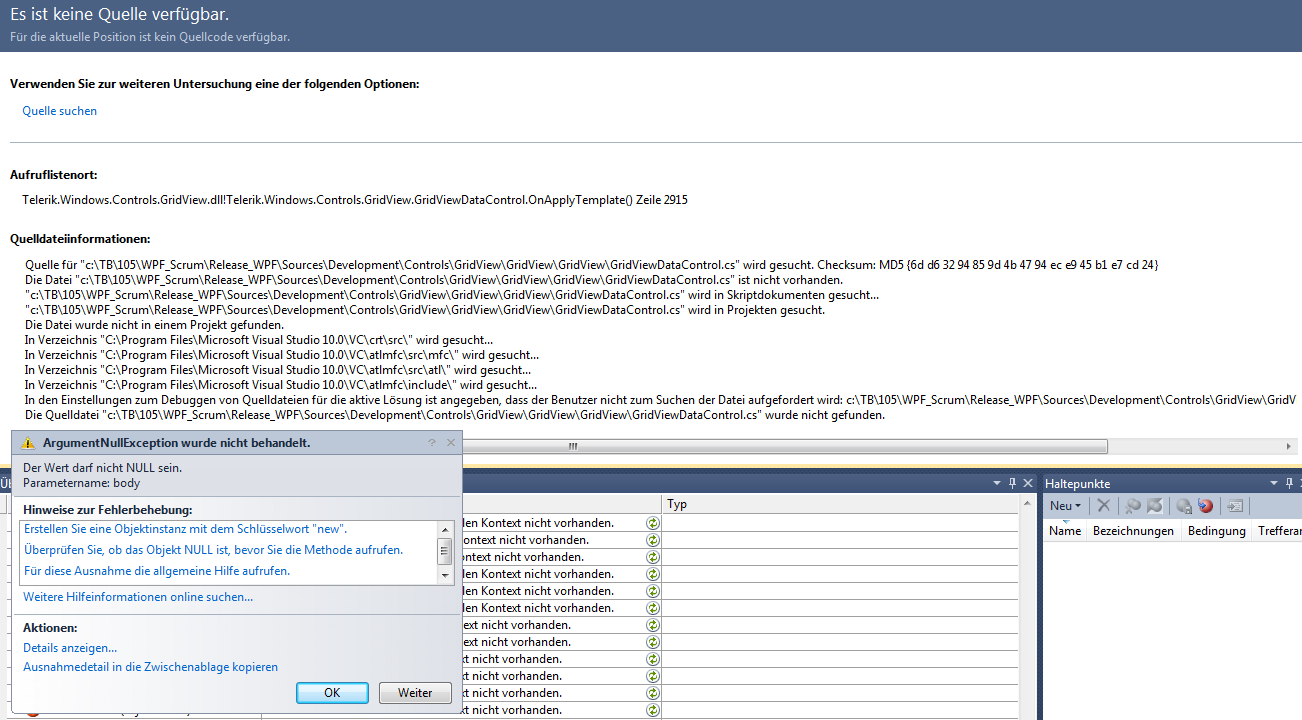Click the call stack location text starting with Telerik.Windows.Controls.GridView.dll
The height and width of the screenshot is (720, 1302).
click(355, 200)
